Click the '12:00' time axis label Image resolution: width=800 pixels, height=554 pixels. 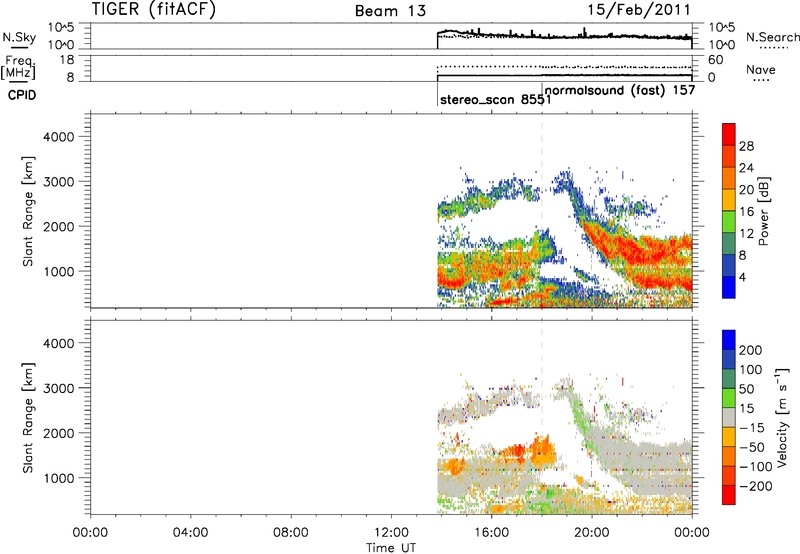[391, 533]
